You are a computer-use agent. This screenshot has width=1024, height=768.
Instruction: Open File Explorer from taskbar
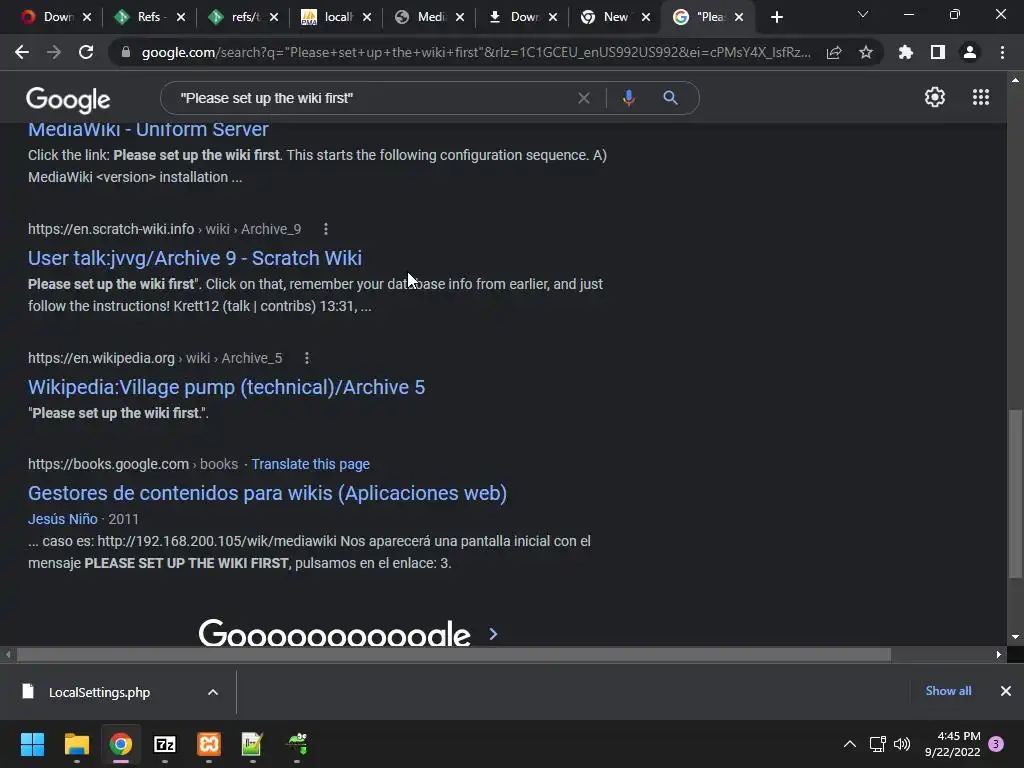pos(76,744)
